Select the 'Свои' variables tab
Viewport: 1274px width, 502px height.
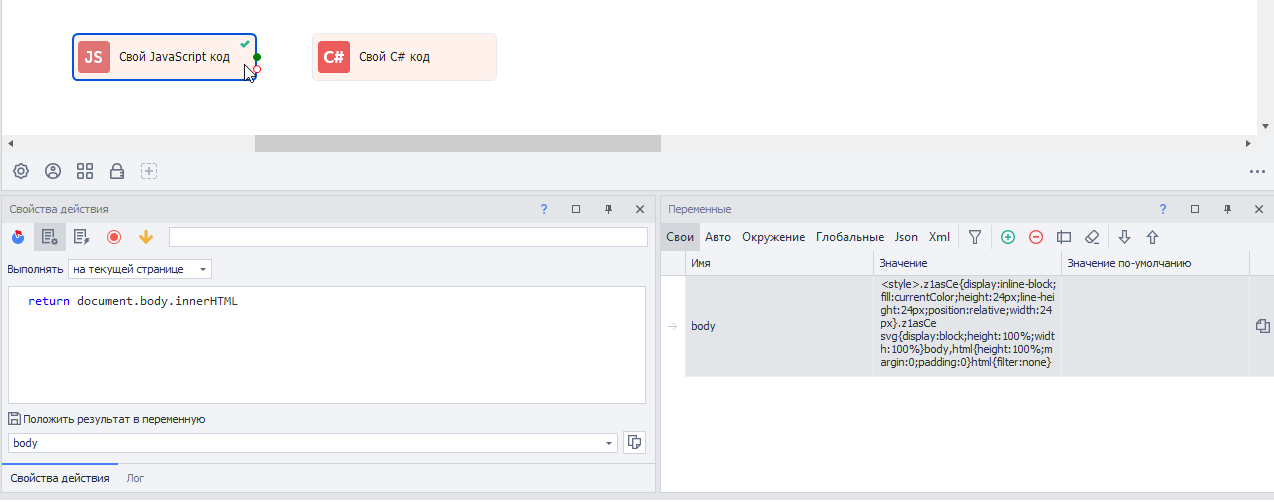coord(680,237)
